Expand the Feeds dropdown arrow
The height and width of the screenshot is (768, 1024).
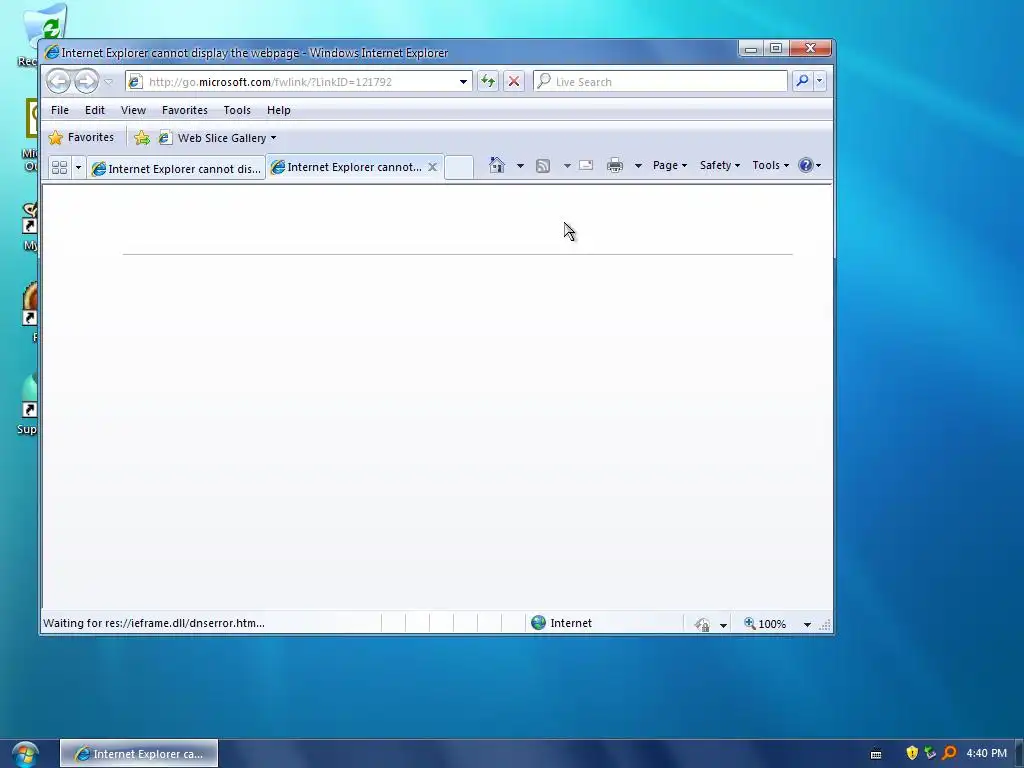coord(567,165)
